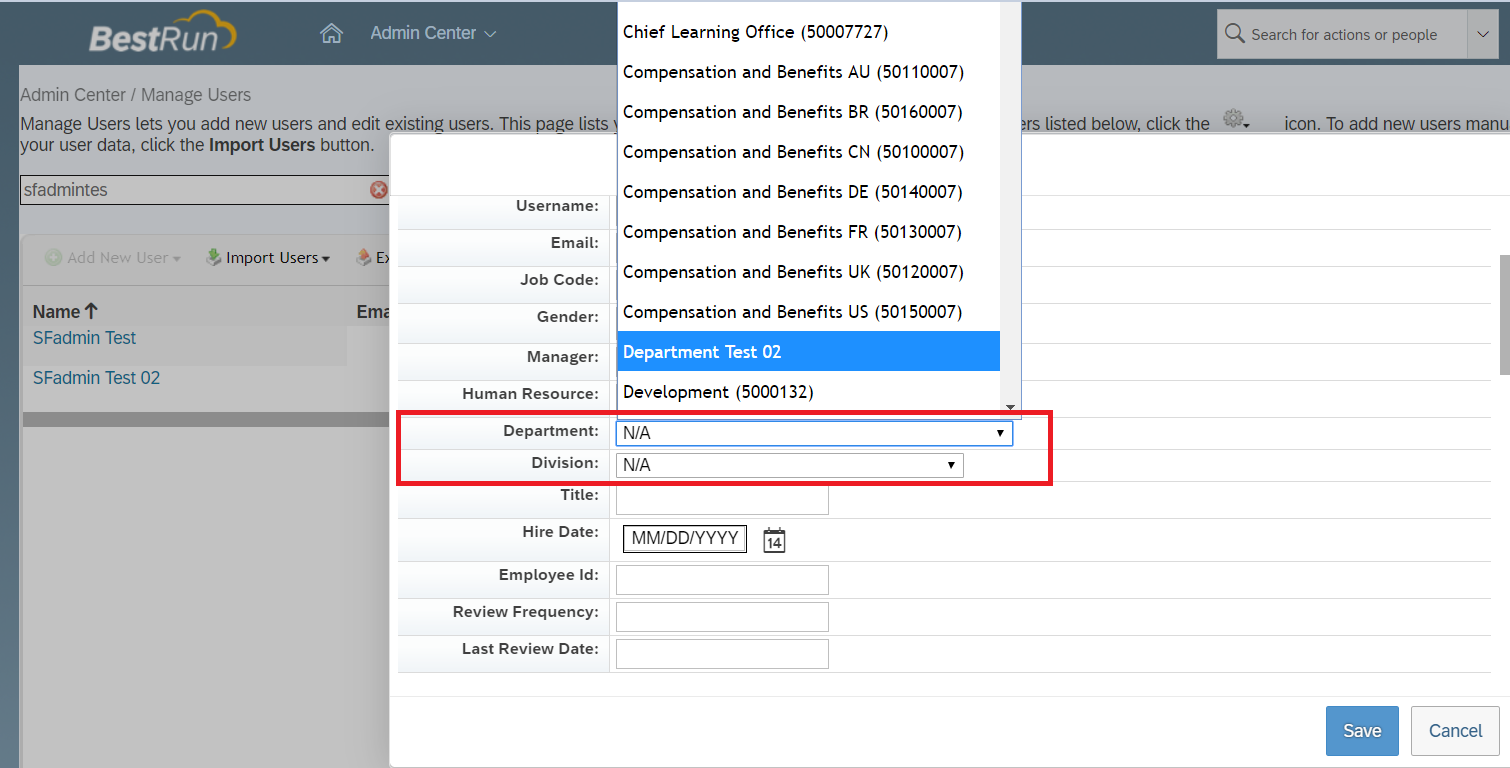The height and width of the screenshot is (768, 1510).
Task: Open Add New User dropdown
Action: point(113,258)
